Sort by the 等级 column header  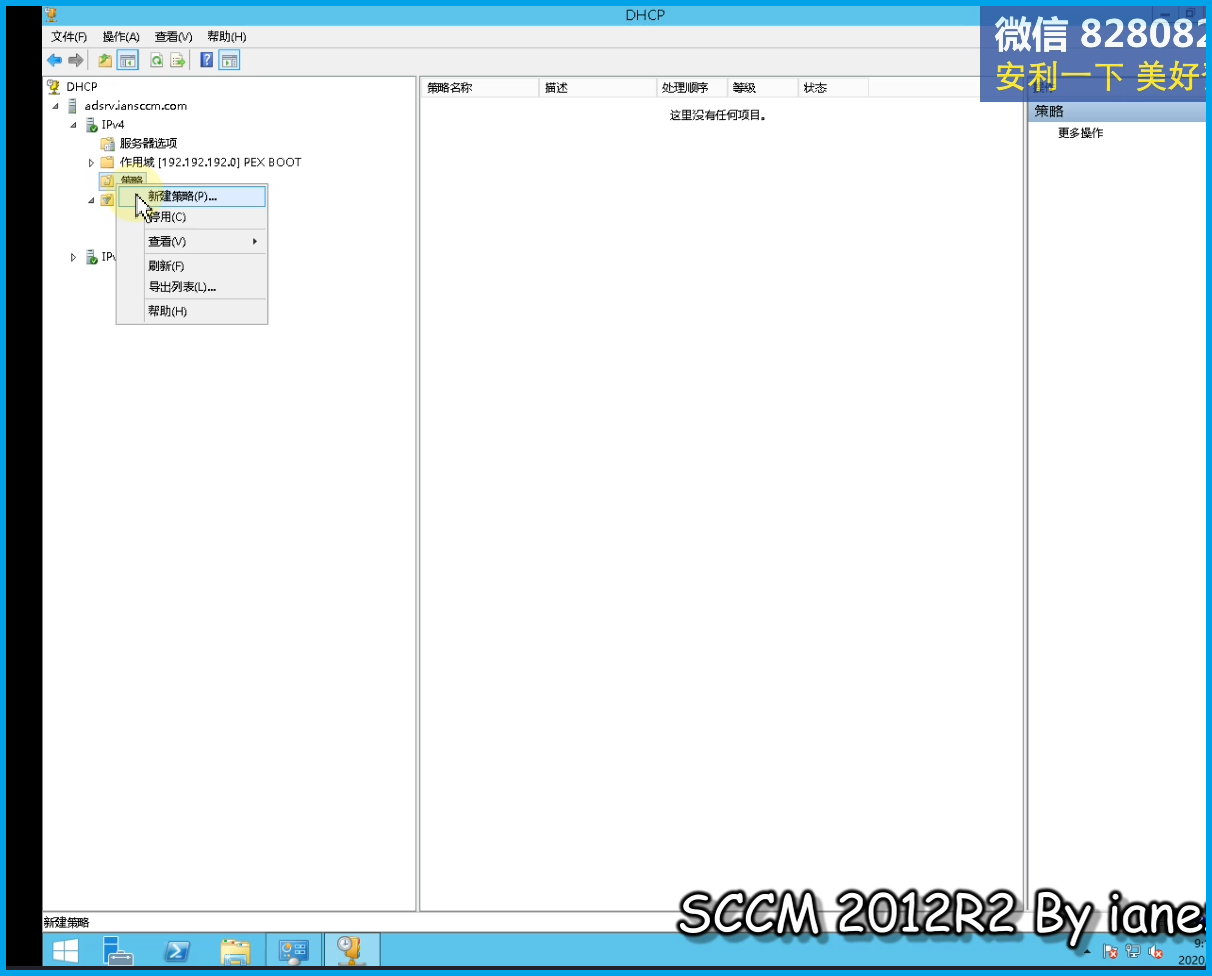click(x=762, y=88)
